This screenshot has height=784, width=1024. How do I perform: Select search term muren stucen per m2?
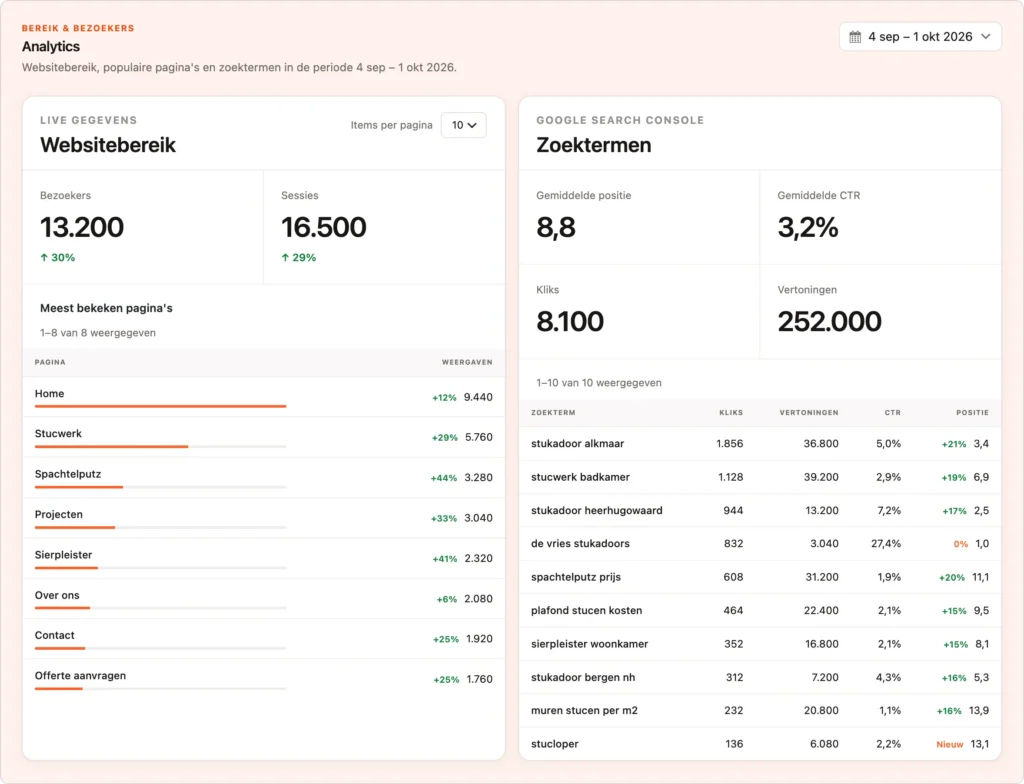[584, 710]
